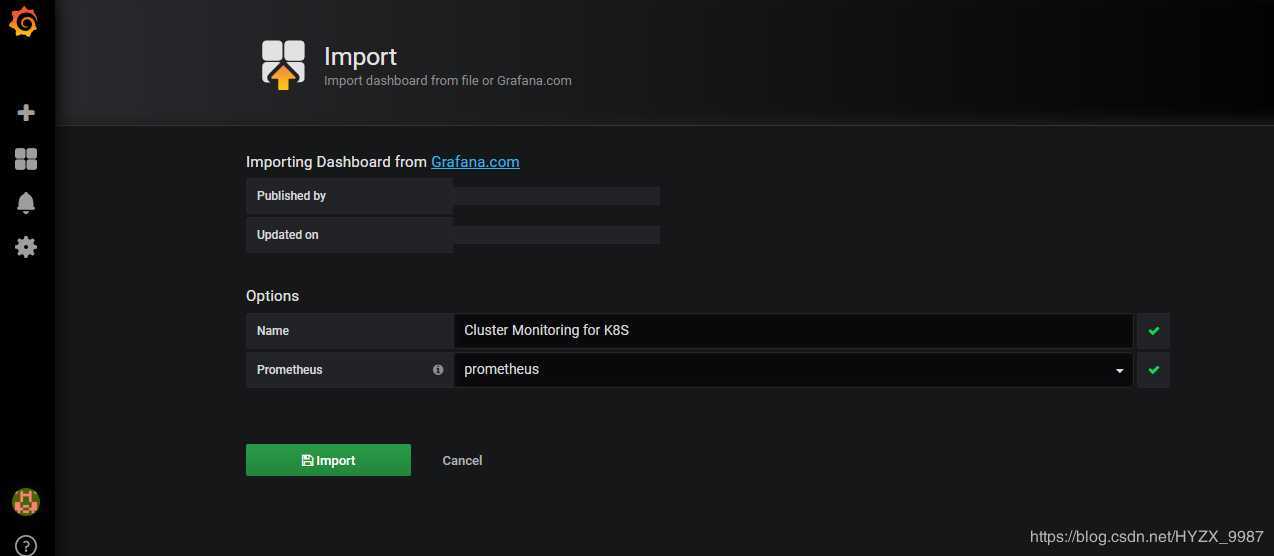Click the 'Name' field label

[273, 331]
